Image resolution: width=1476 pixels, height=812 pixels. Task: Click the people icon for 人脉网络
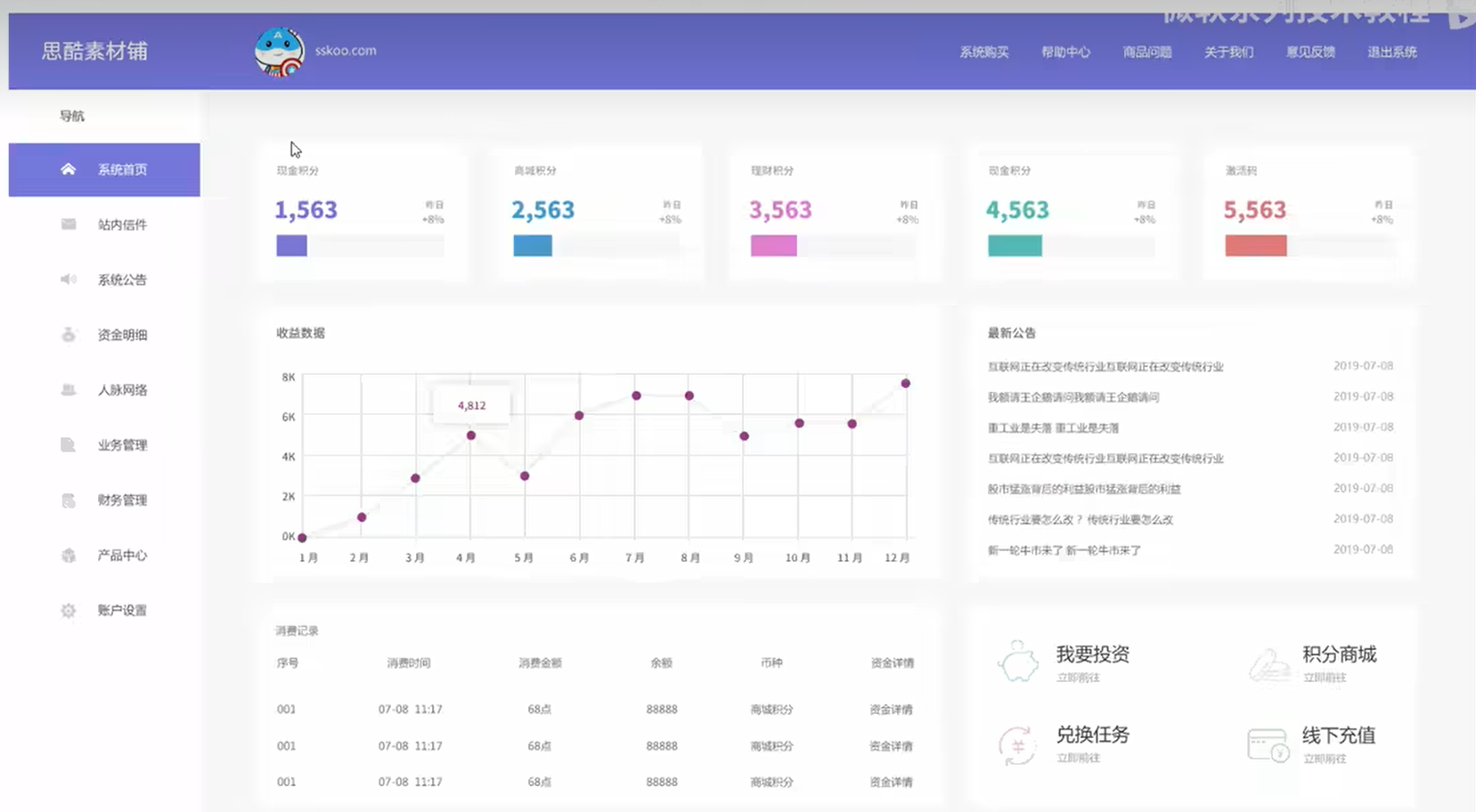[68, 390]
